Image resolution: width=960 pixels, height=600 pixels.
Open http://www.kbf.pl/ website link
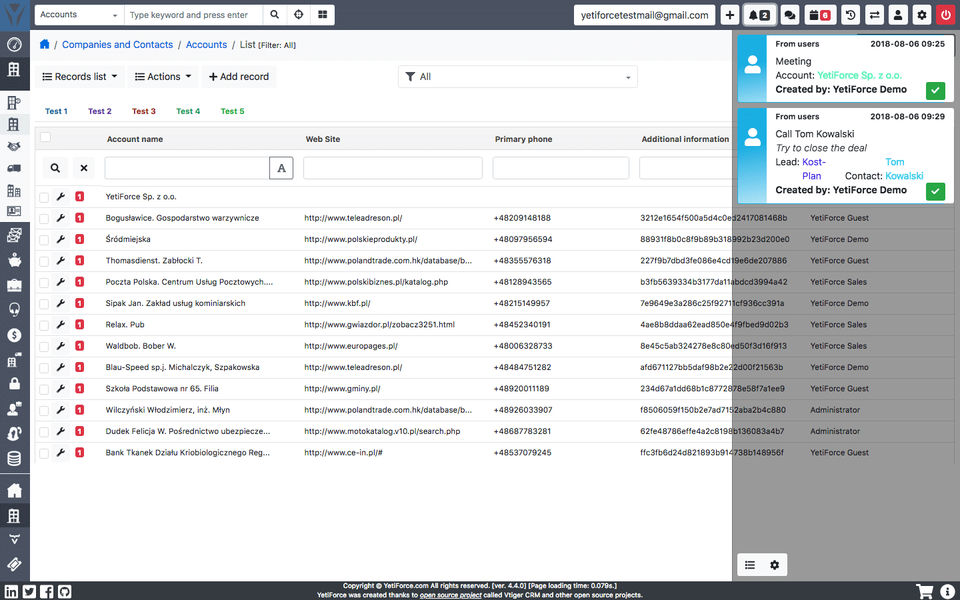point(337,303)
